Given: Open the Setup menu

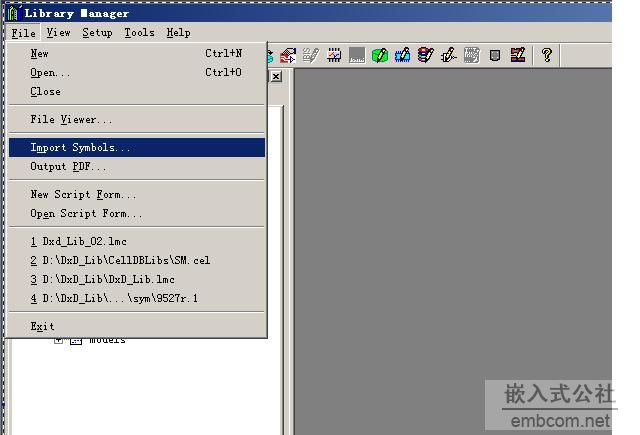Looking at the screenshot, I should 97,33.
